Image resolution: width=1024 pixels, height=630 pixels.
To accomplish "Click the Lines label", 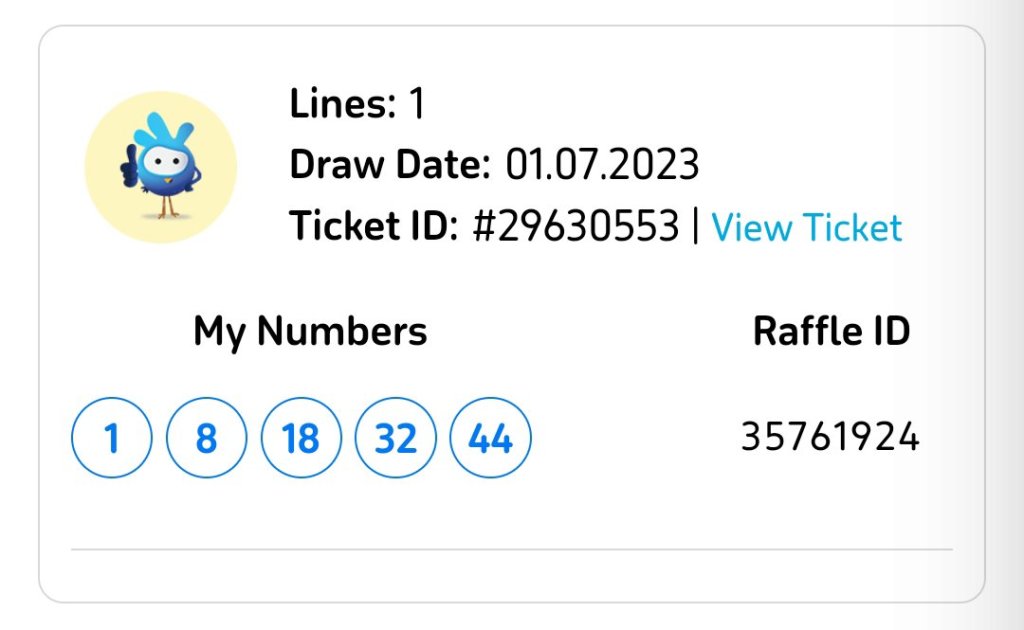I will (342, 103).
